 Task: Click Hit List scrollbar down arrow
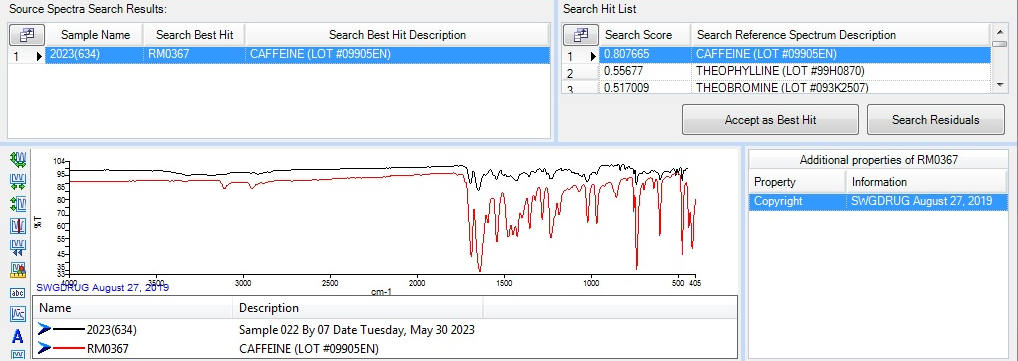click(x=1000, y=84)
